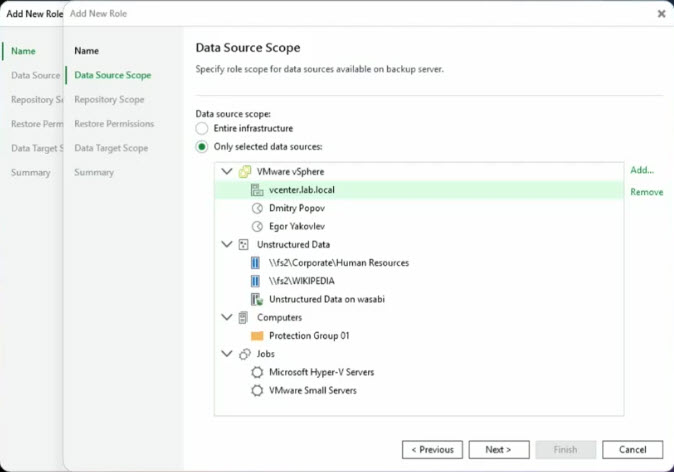
Task: Choose Only selected data sources radio option
Action: pyautogui.click(x=202, y=147)
